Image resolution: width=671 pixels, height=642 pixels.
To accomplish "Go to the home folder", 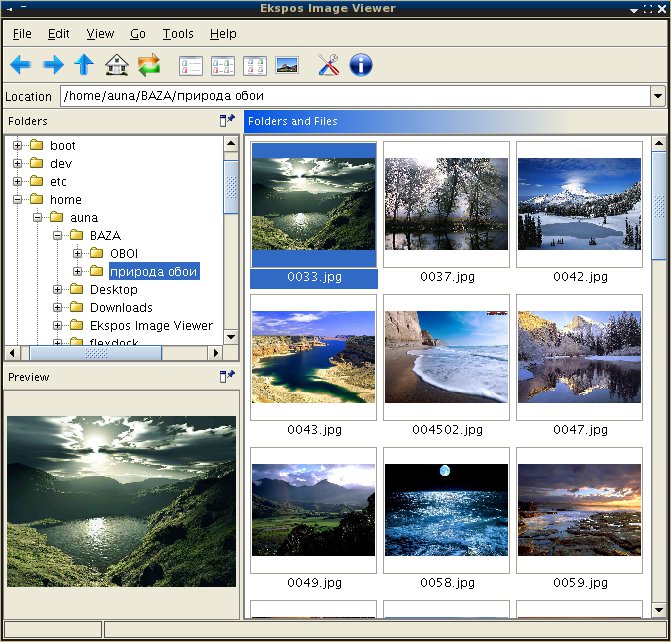I will [117, 65].
